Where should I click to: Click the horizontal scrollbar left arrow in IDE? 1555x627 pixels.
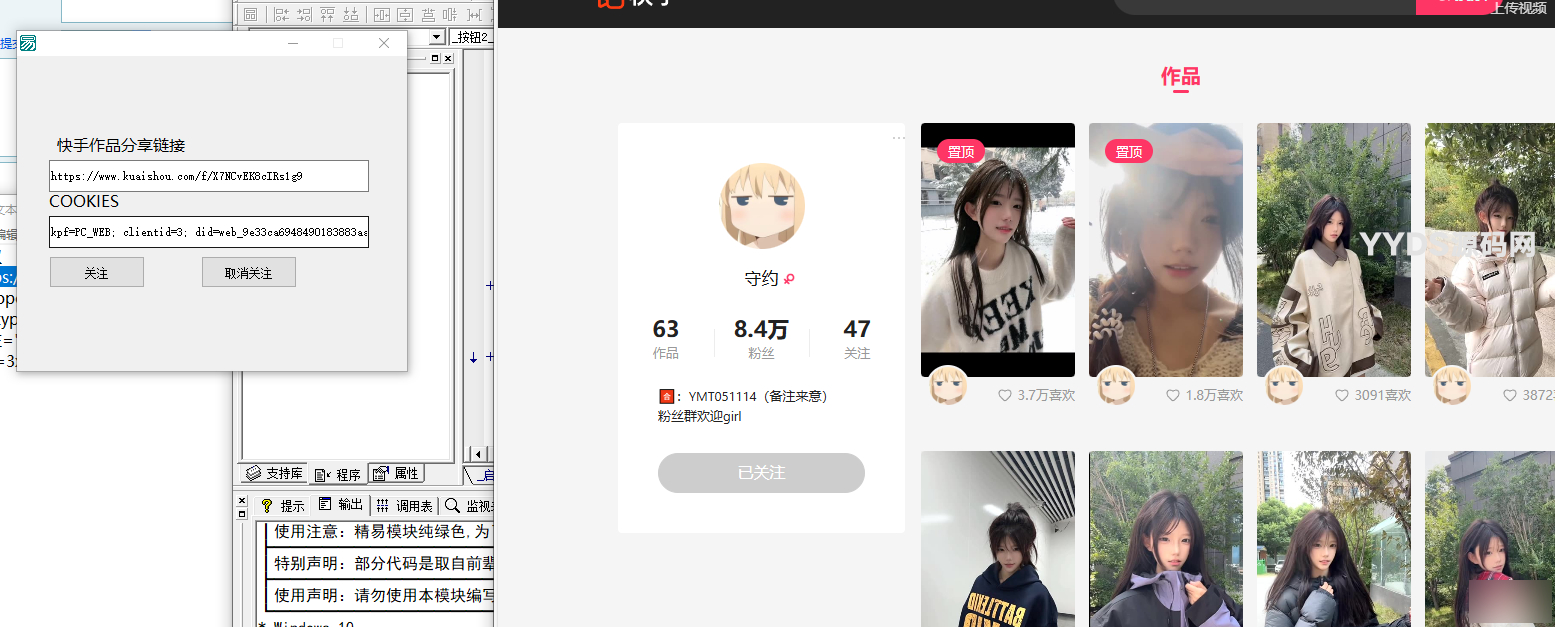click(x=478, y=455)
